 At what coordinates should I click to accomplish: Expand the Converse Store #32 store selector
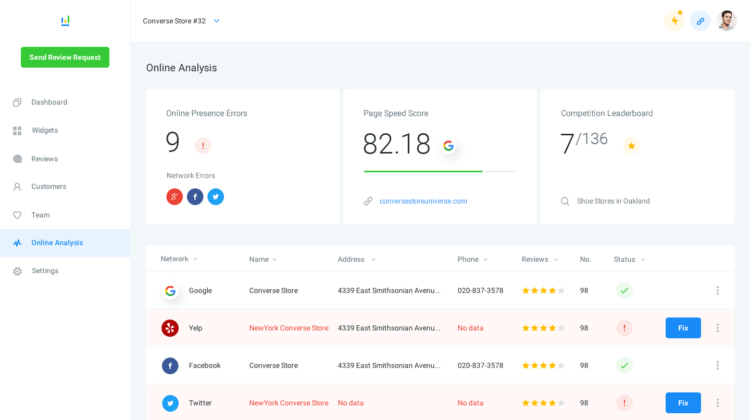pos(181,21)
